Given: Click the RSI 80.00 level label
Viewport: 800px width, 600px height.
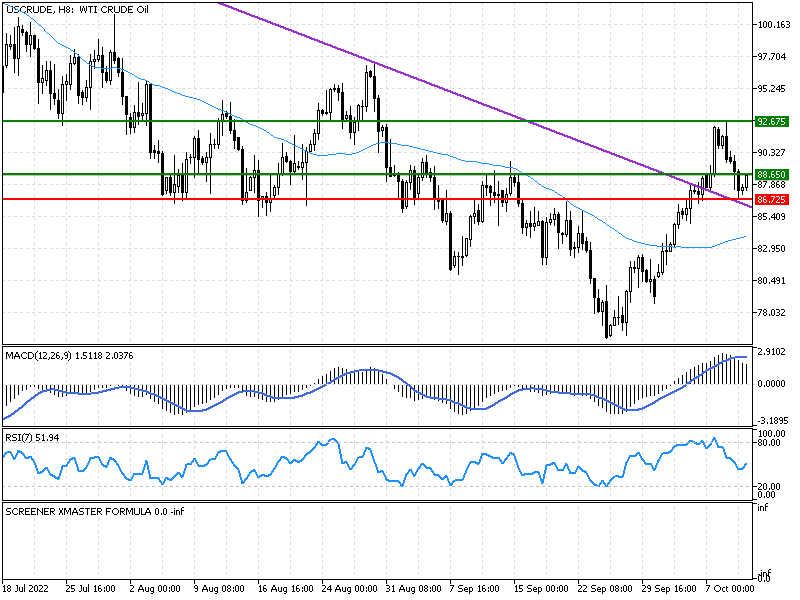Looking at the screenshot, I should point(769,442).
